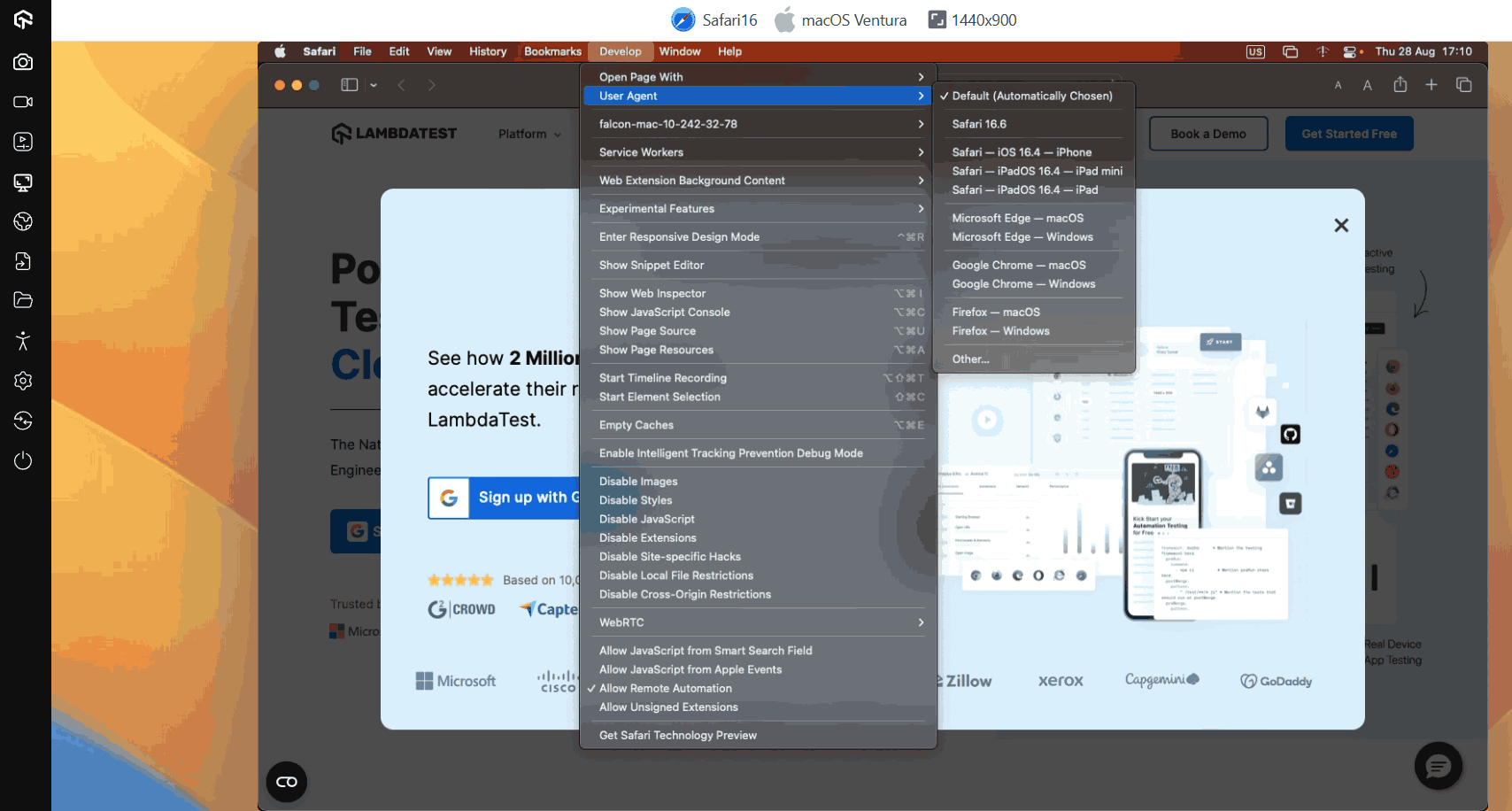Click the LambdaTest logo in the left sidebar
This screenshot has height=811, width=1512.
(24, 19)
